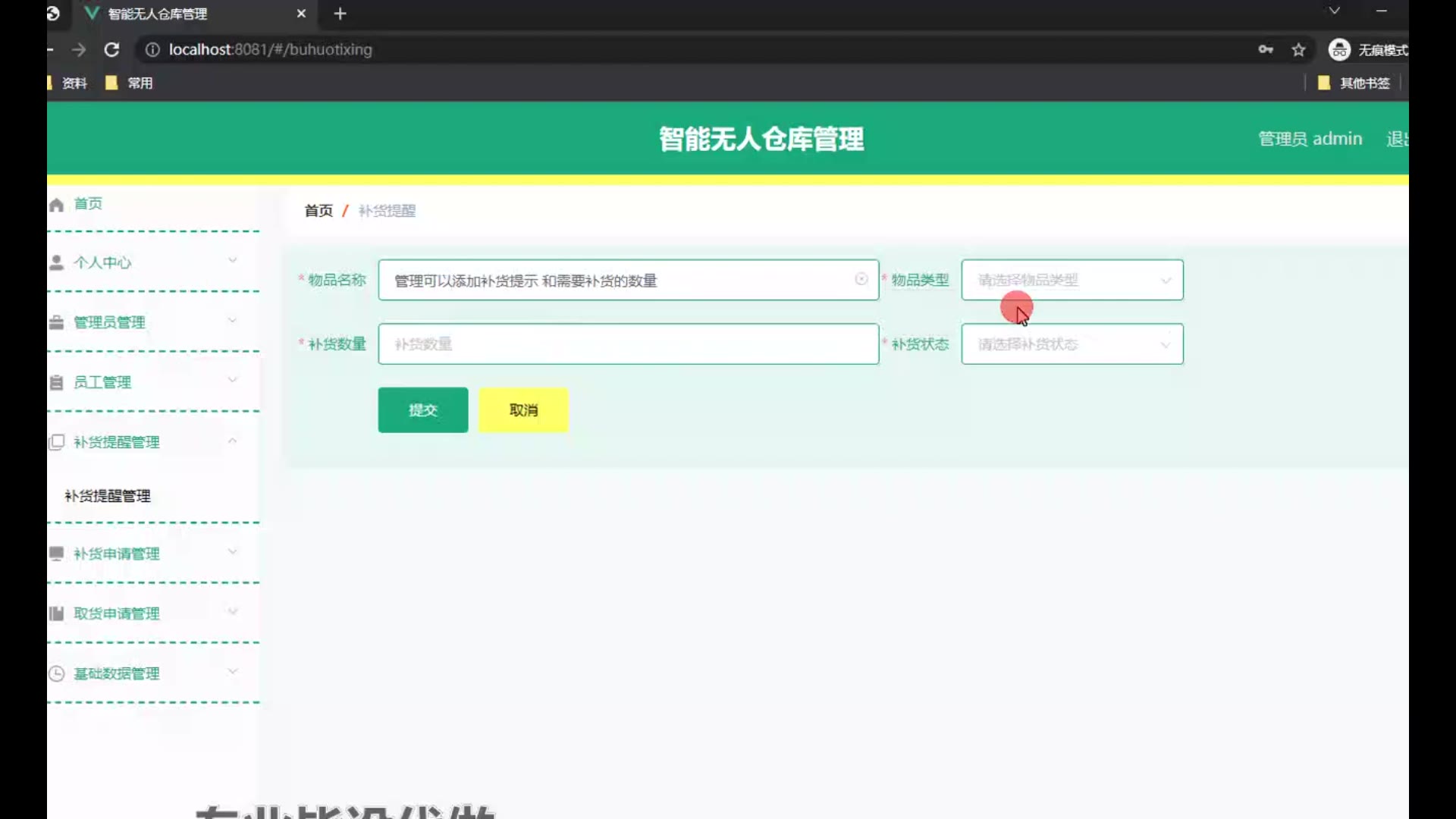1456x819 pixels.
Task: Click the 补货数量 input field
Action: (x=628, y=344)
